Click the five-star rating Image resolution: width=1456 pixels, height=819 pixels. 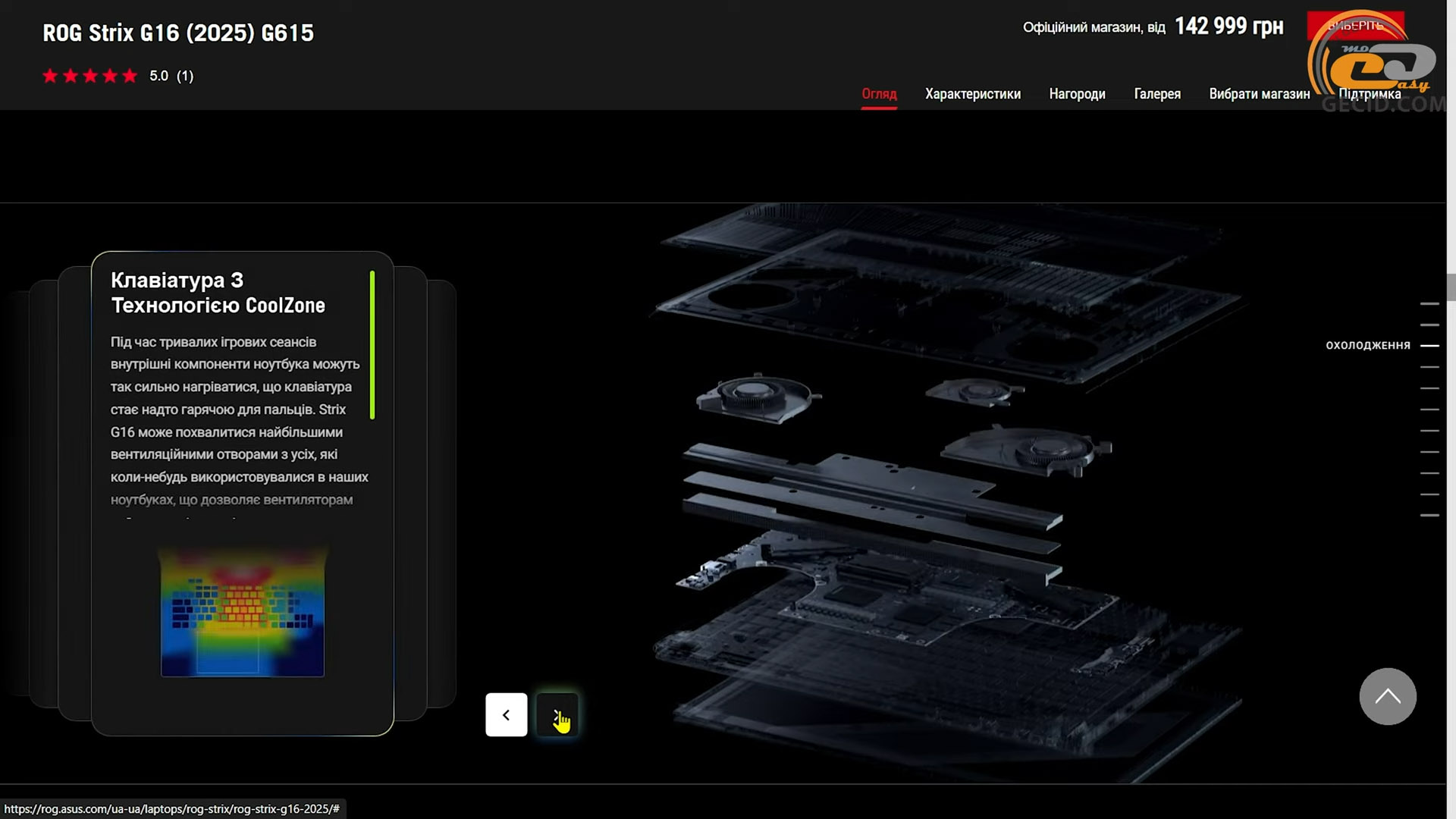90,76
